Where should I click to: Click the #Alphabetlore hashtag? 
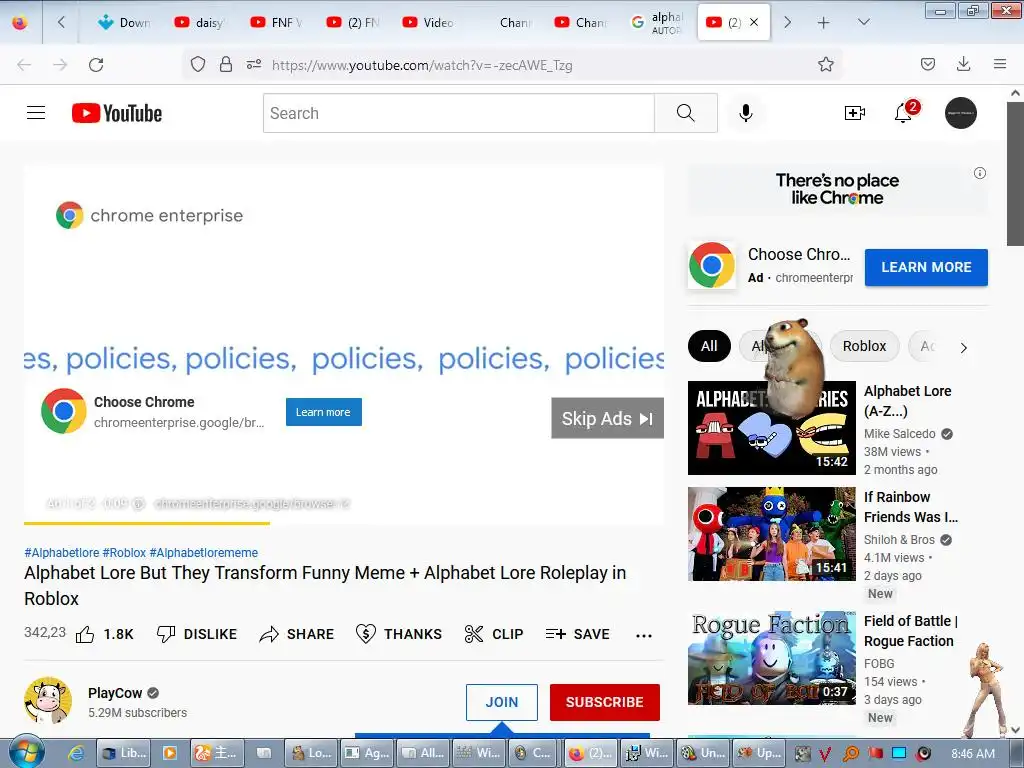coord(61,552)
